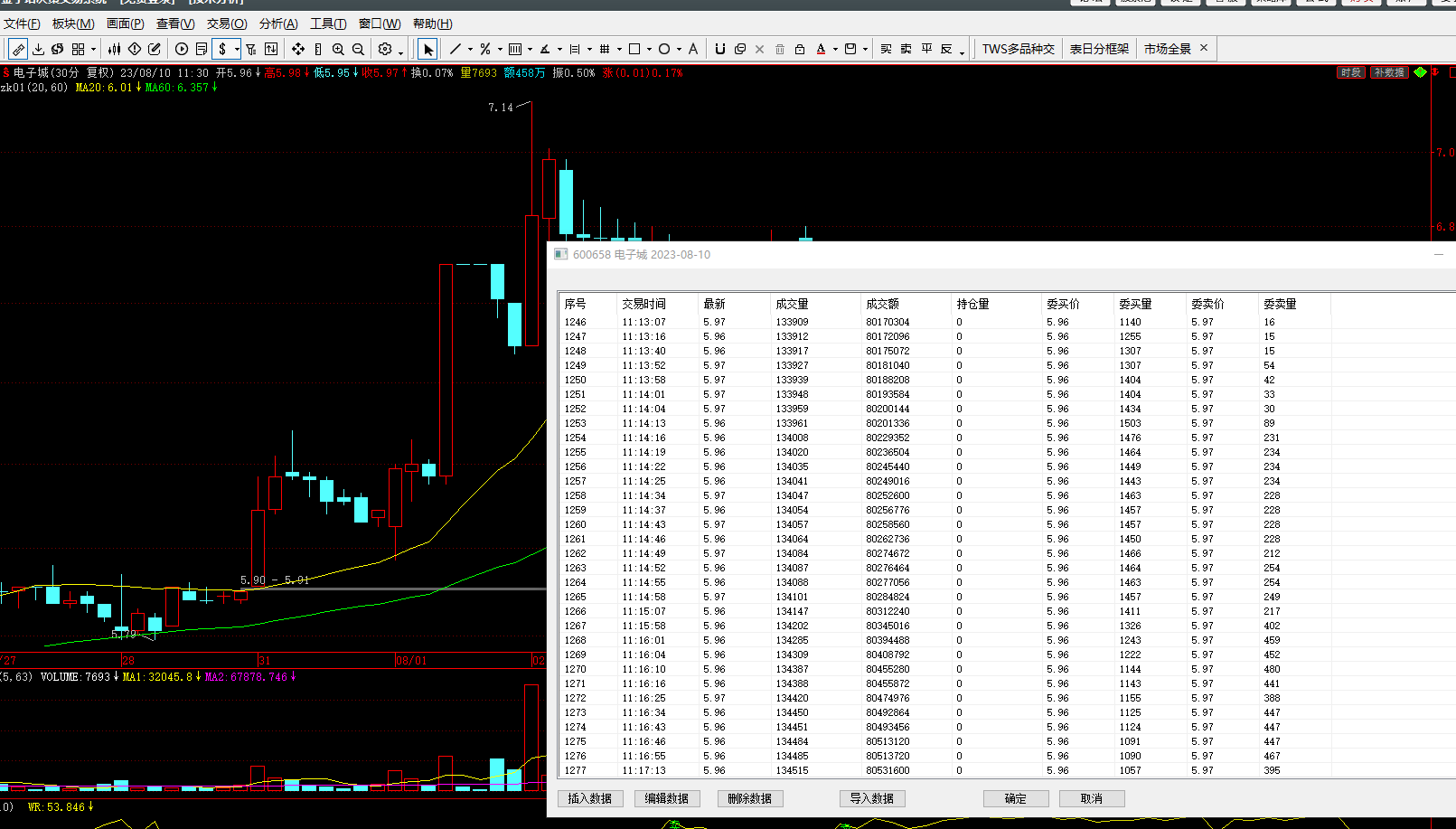Viewport: 1456px width, 829px height.
Task: Expand the window layout grid dropdown
Action: [x=93, y=50]
